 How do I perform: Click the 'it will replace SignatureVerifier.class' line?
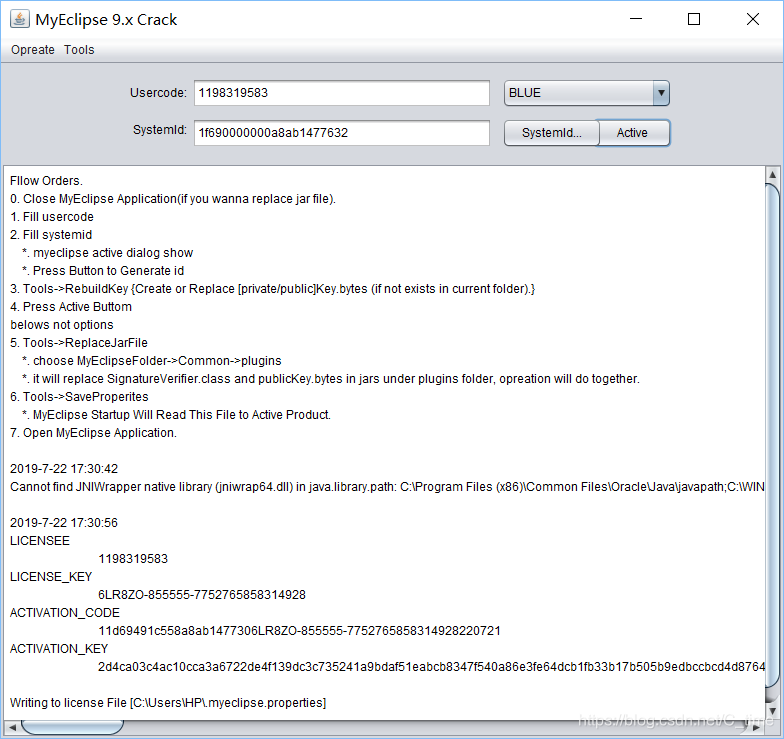pyautogui.click(x=331, y=378)
